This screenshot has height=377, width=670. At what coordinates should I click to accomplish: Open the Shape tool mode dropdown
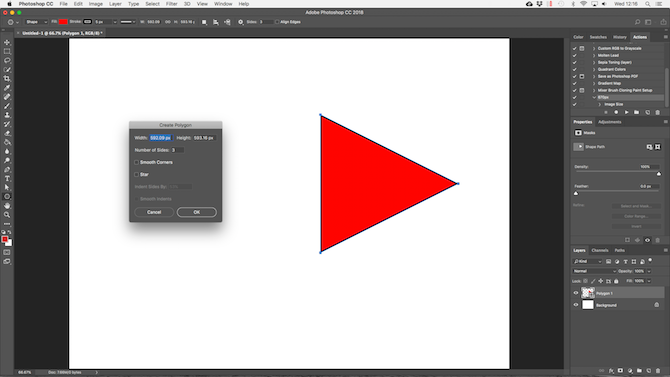(x=36, y=22)
